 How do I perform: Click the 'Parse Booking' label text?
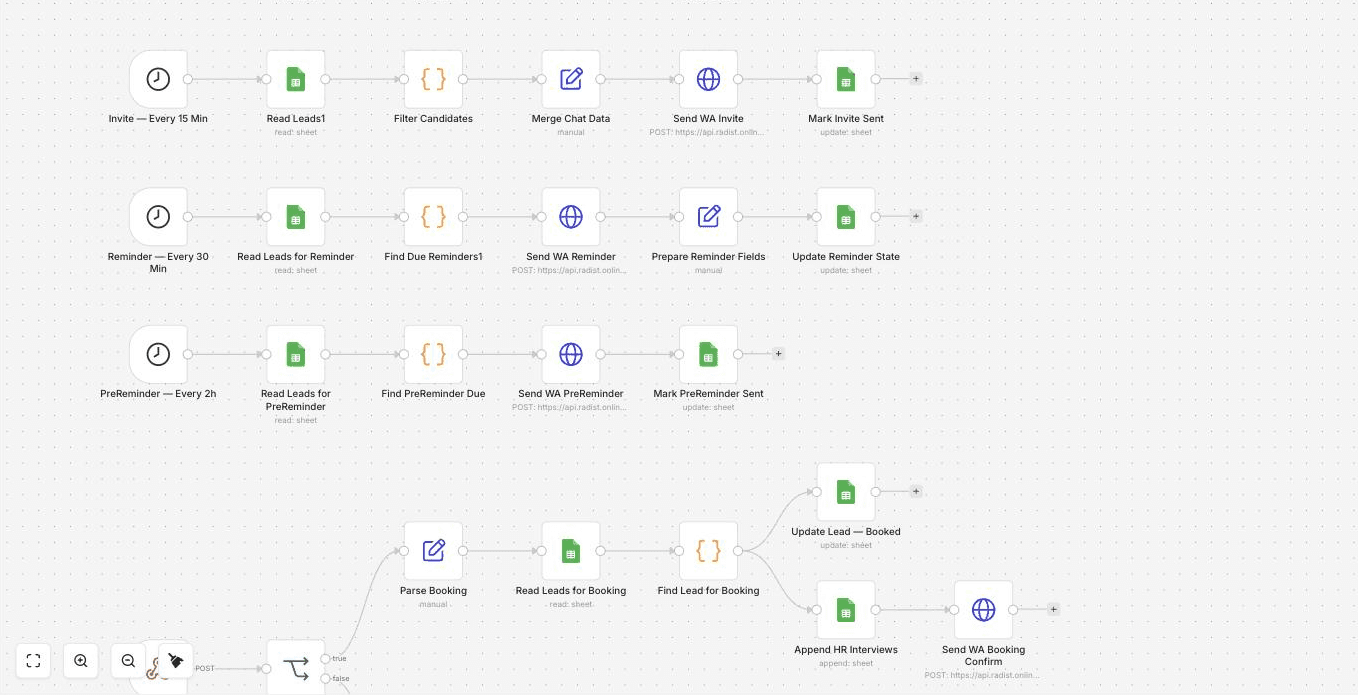click(x=433, y=591)
